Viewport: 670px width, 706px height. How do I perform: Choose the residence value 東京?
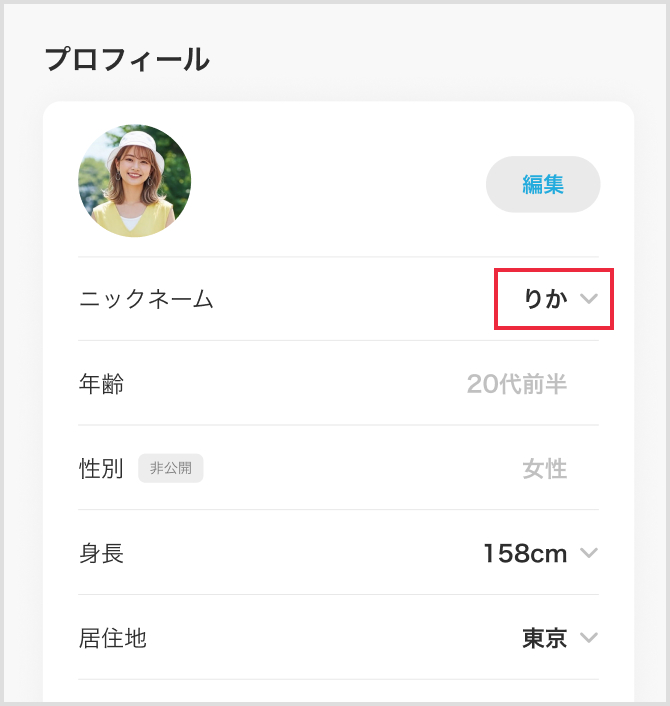544,638
